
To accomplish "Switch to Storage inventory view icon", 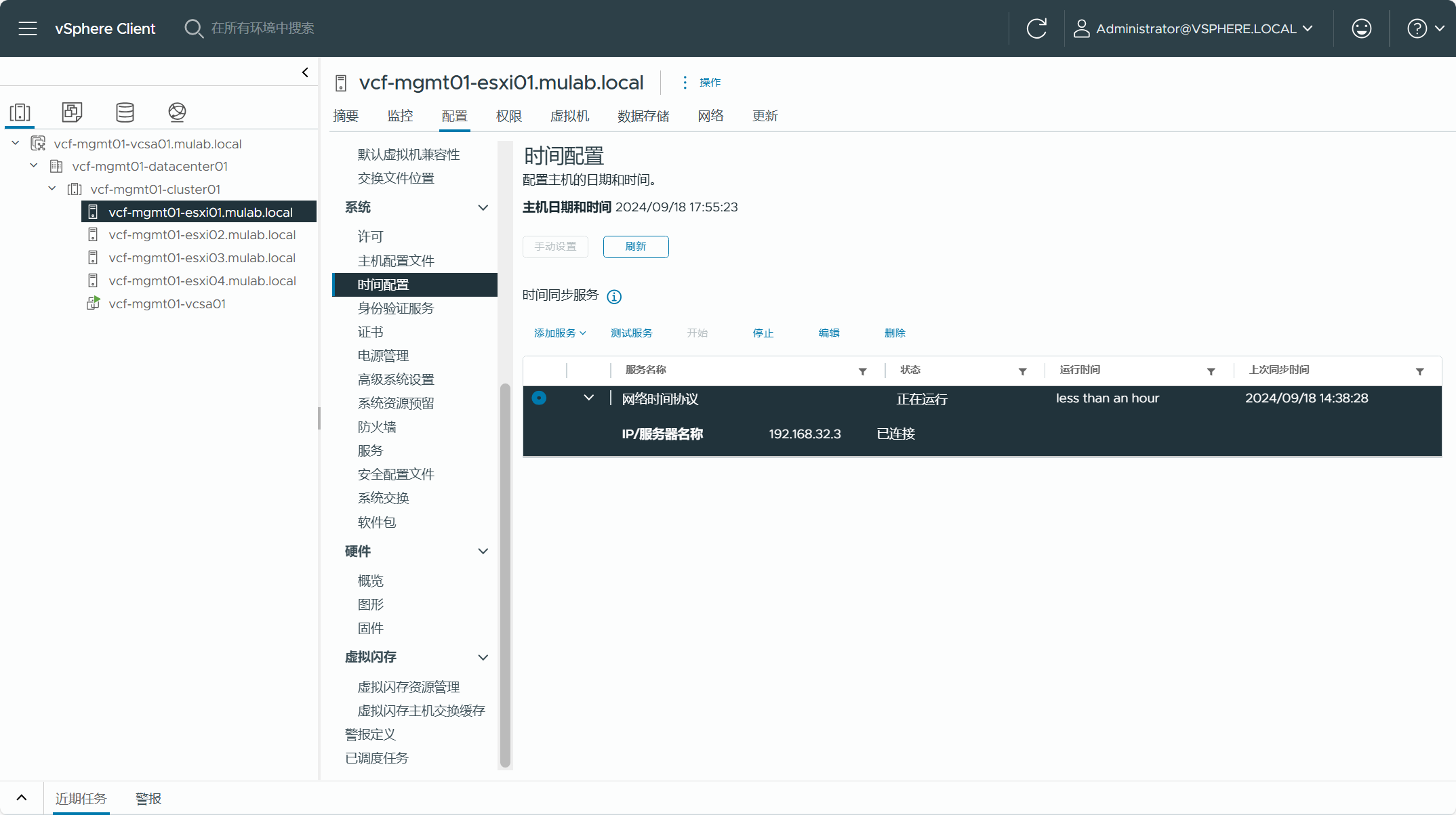I will (125, 112).
